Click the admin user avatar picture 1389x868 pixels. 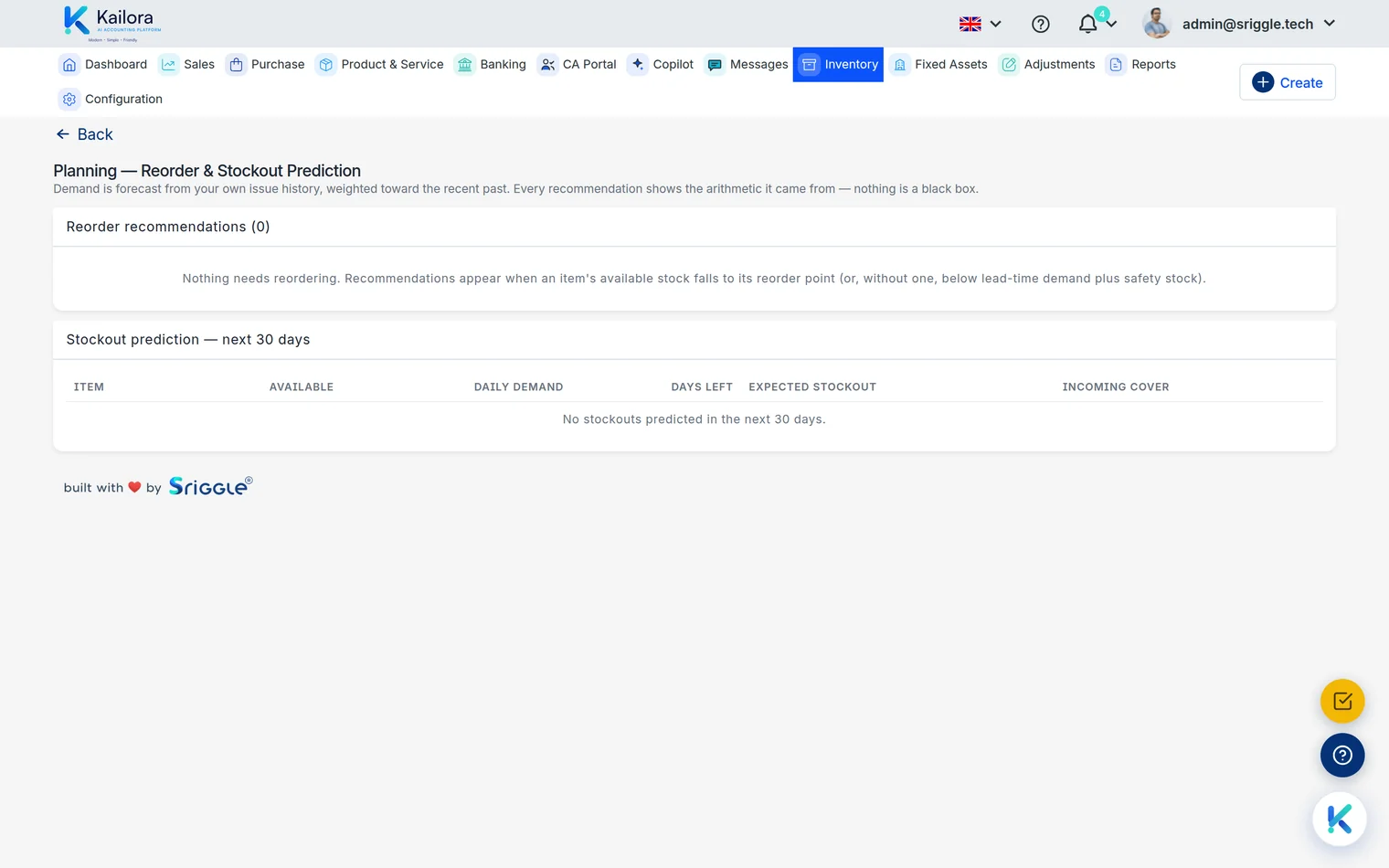(1157, 24)
